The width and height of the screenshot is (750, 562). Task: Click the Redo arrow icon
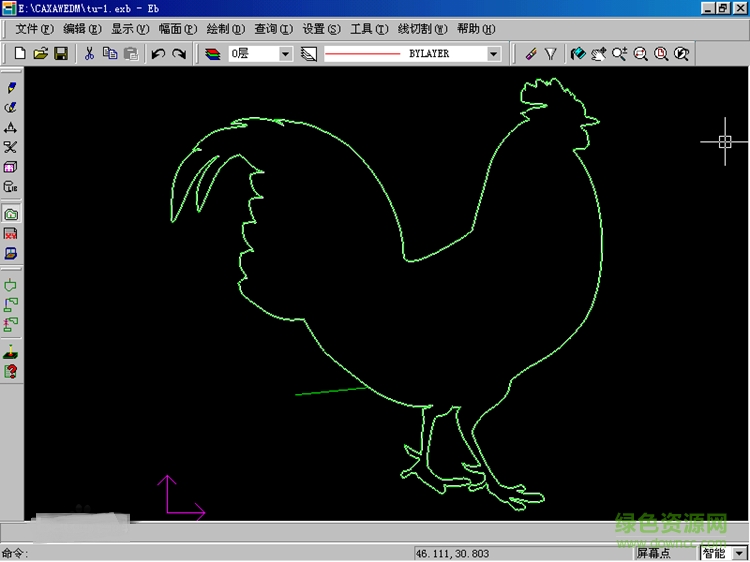click(x=179, y=53)
